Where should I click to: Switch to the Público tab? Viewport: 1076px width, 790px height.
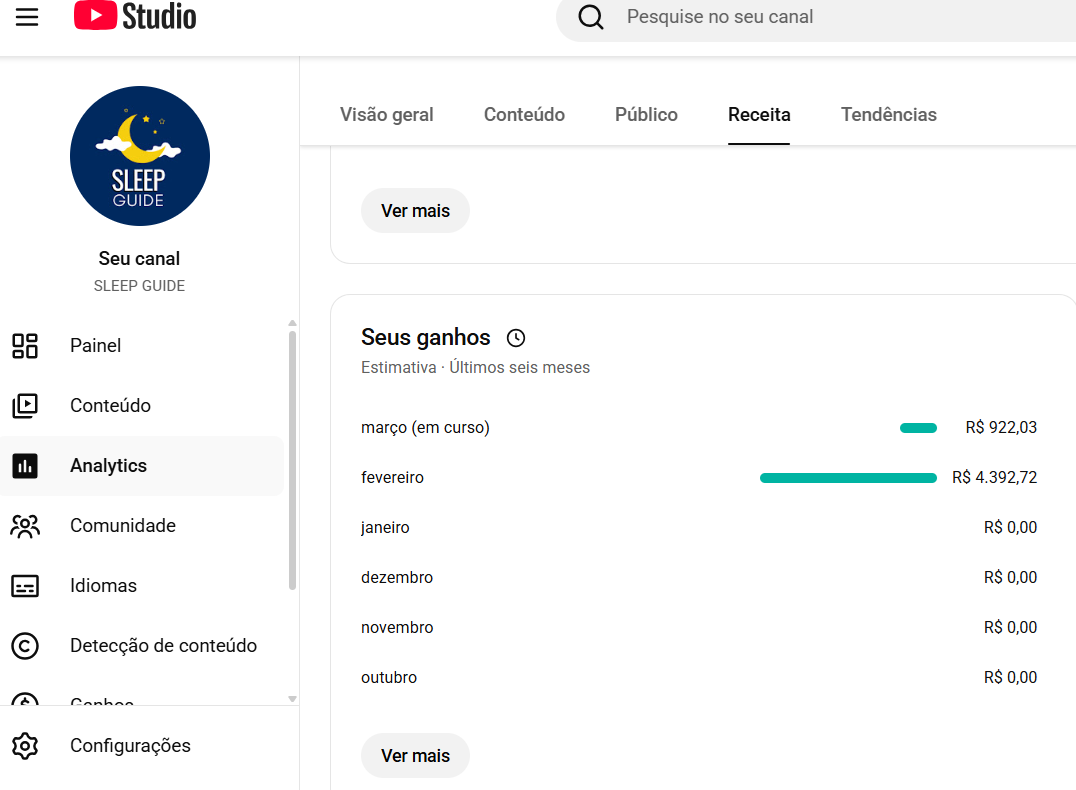646,115
